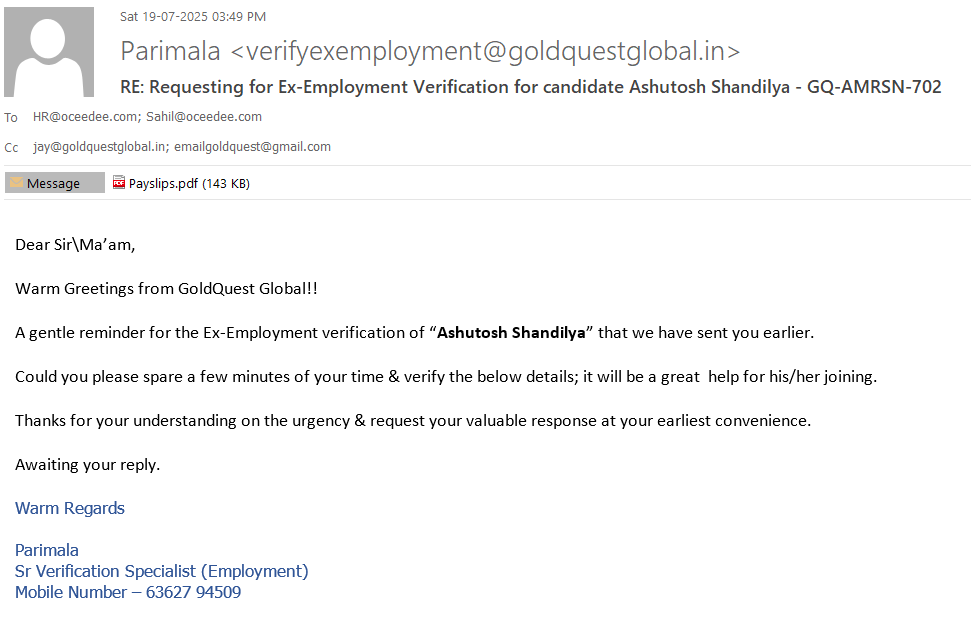Click the sender's profile avatar picture
The height and width of the screenshot is (617, 971).
click(x=49, y=52)
